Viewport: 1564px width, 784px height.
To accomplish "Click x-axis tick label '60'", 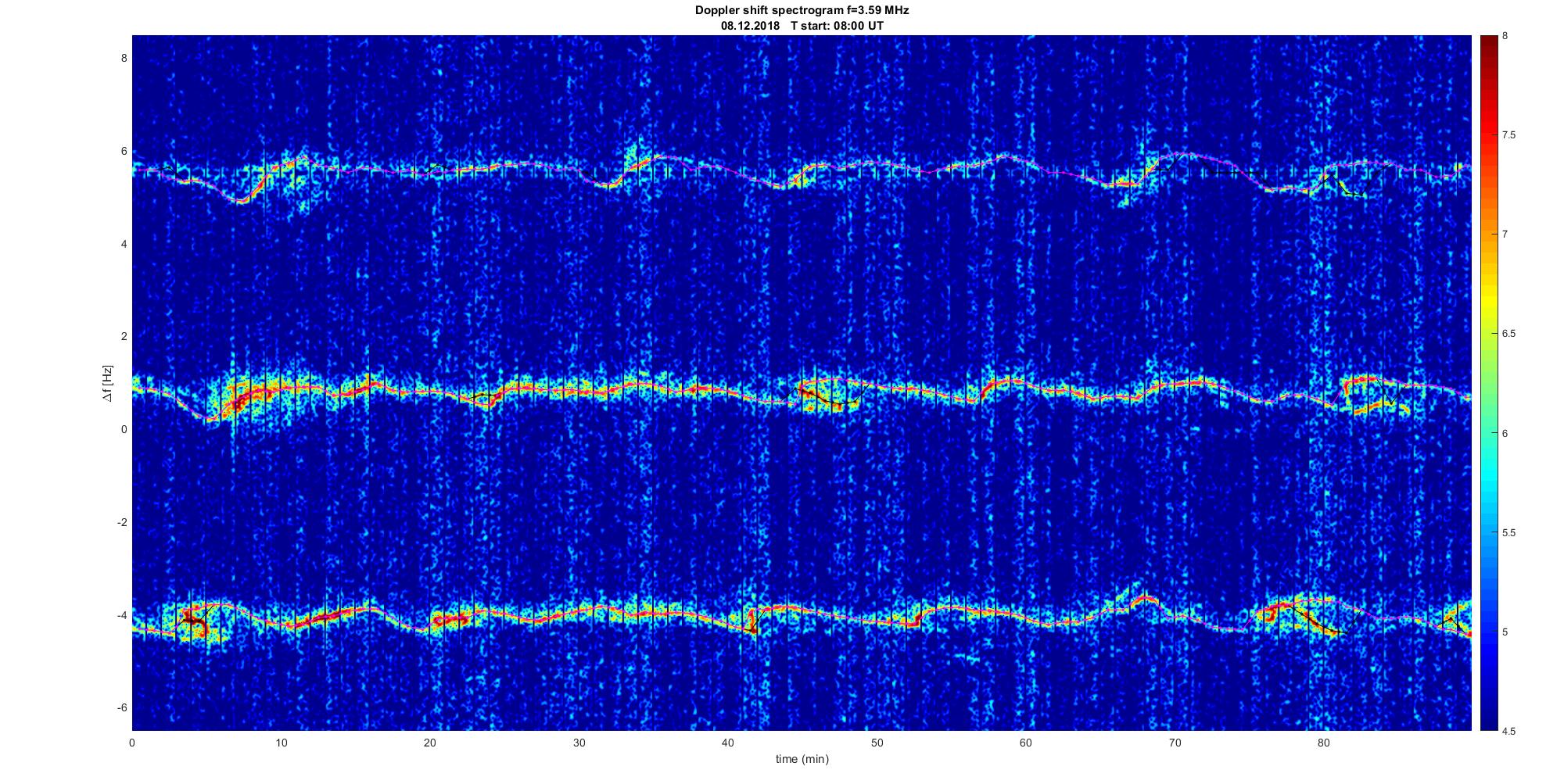I will click(x=1026, y=743).
